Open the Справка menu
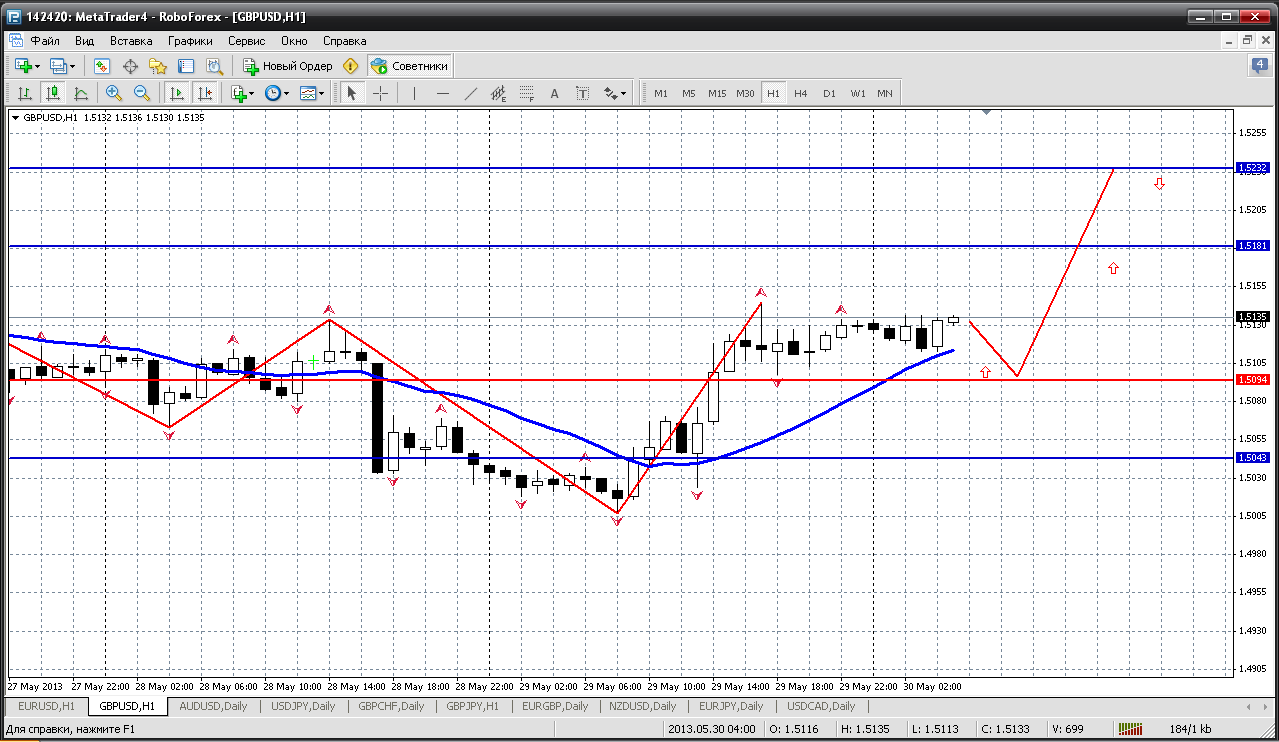The image size is (1279, 742). coord(344,41)
